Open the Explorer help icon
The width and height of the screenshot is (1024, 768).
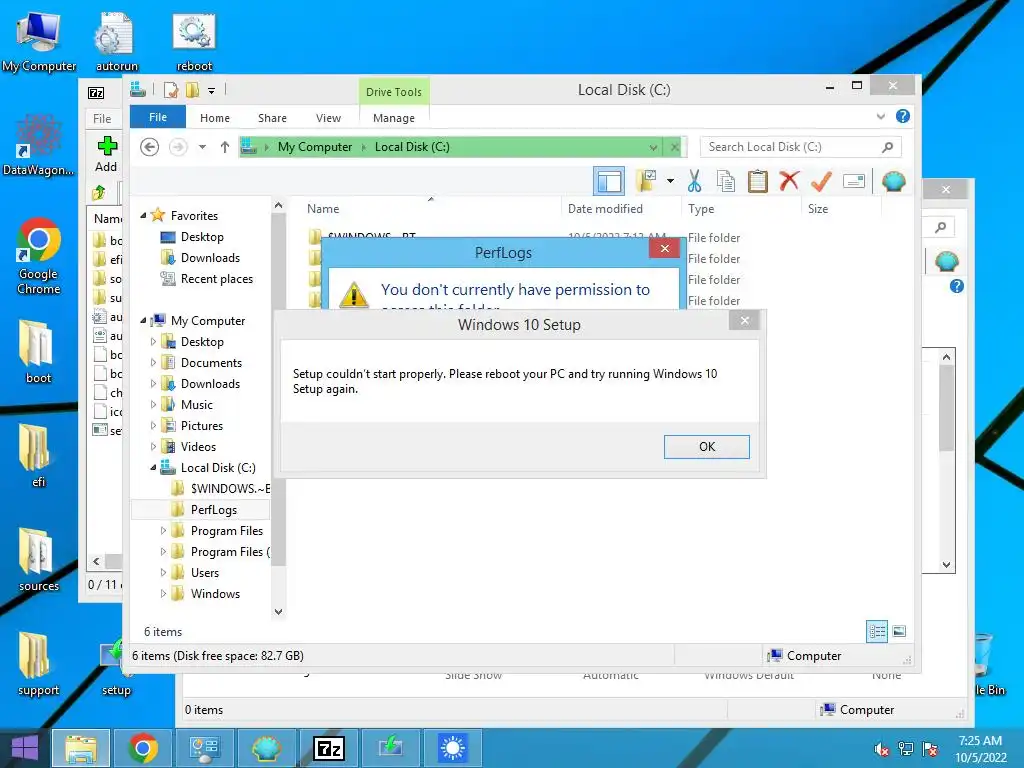[x=903, y=116]
